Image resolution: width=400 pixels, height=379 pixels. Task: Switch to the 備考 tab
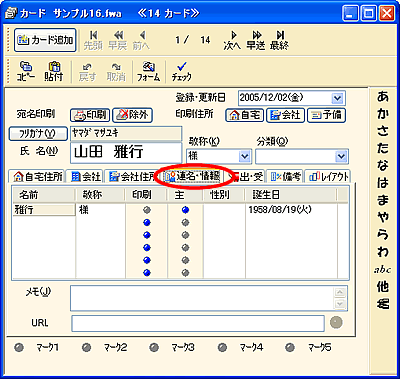285,177
